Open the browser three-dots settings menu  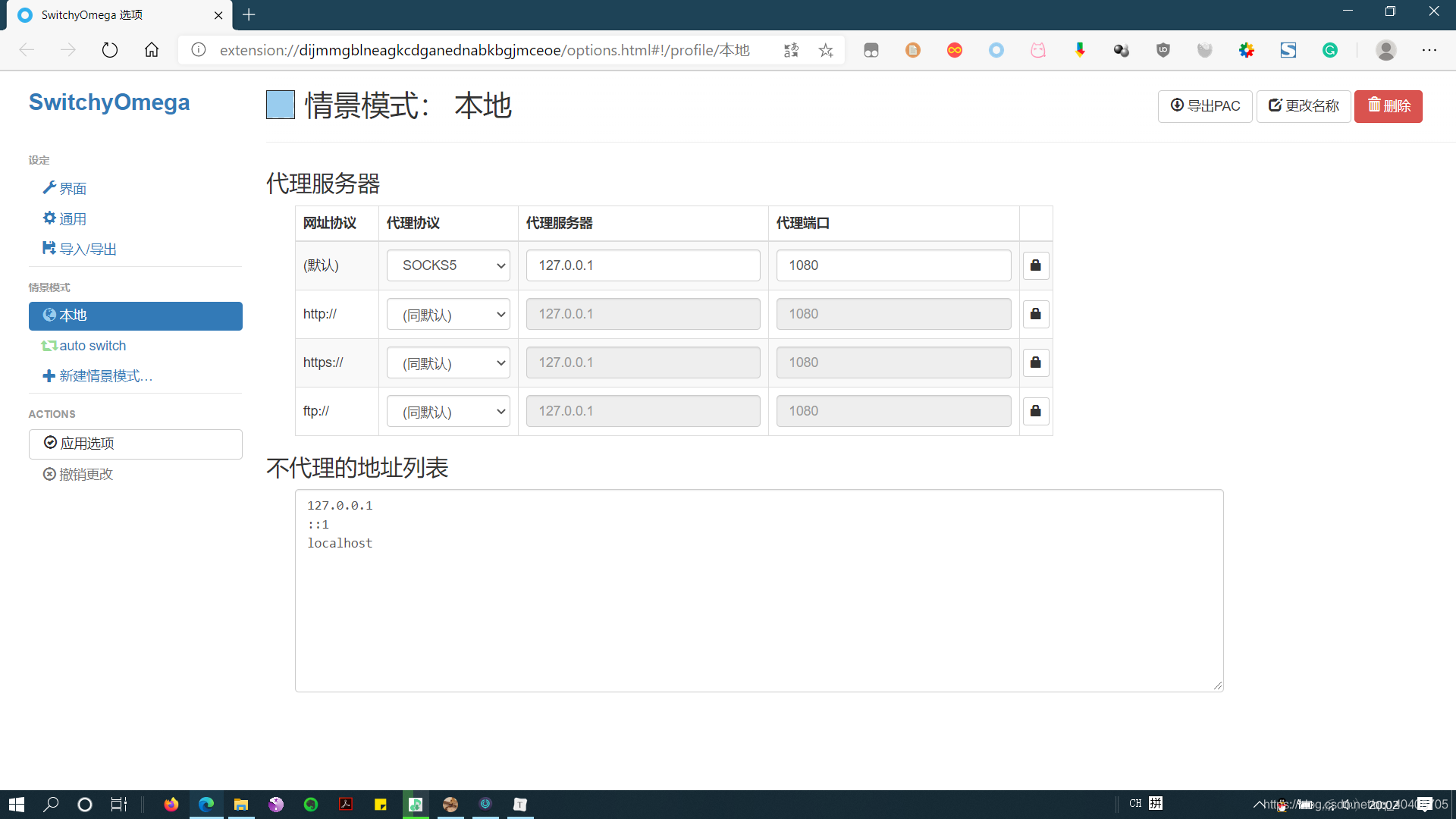point(1429,50)
